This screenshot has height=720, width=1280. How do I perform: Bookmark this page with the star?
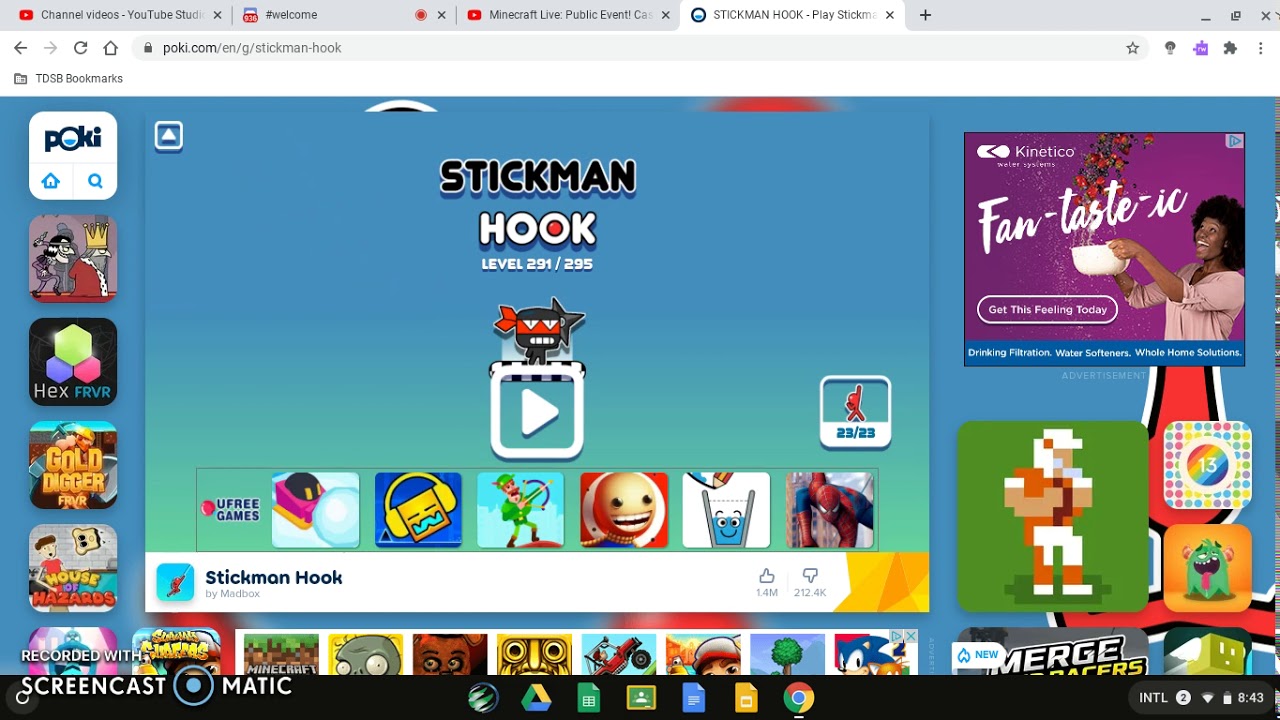(x=1132, y=48)
